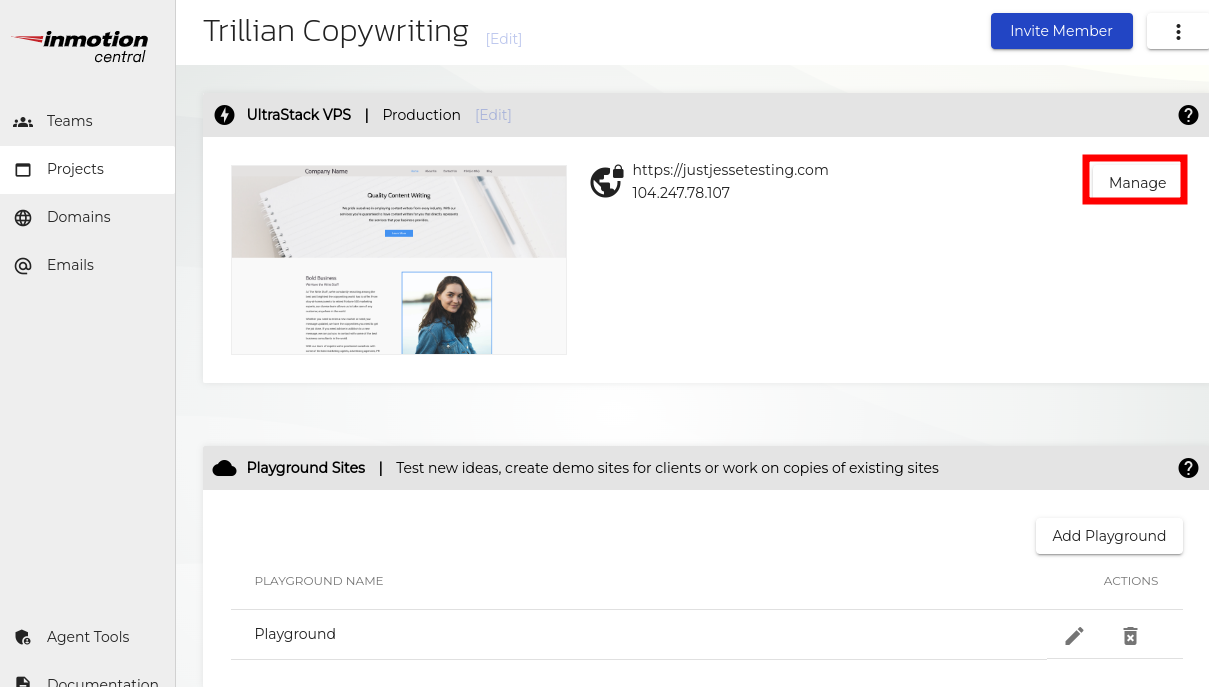Click the secure globe icon beside the URL
Screen dimensions: 1209x687
(607, 181)
